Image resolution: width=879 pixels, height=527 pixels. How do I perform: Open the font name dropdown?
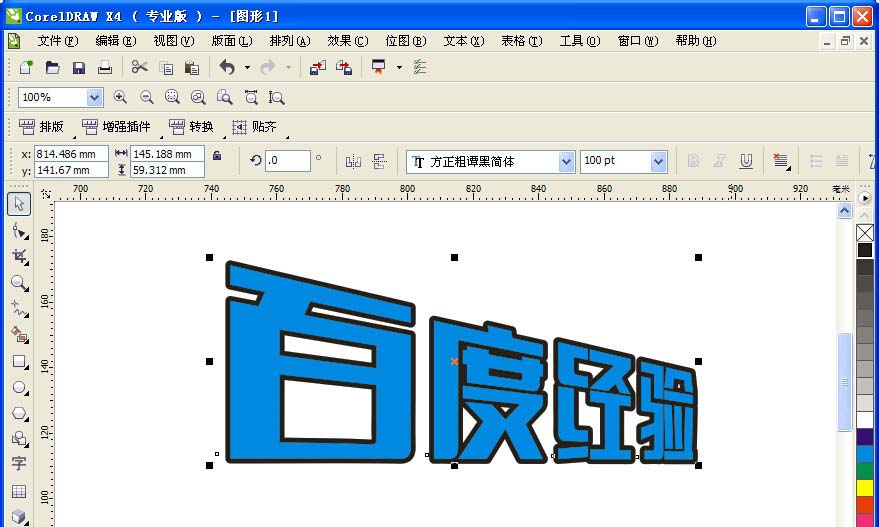pos(566,162)
